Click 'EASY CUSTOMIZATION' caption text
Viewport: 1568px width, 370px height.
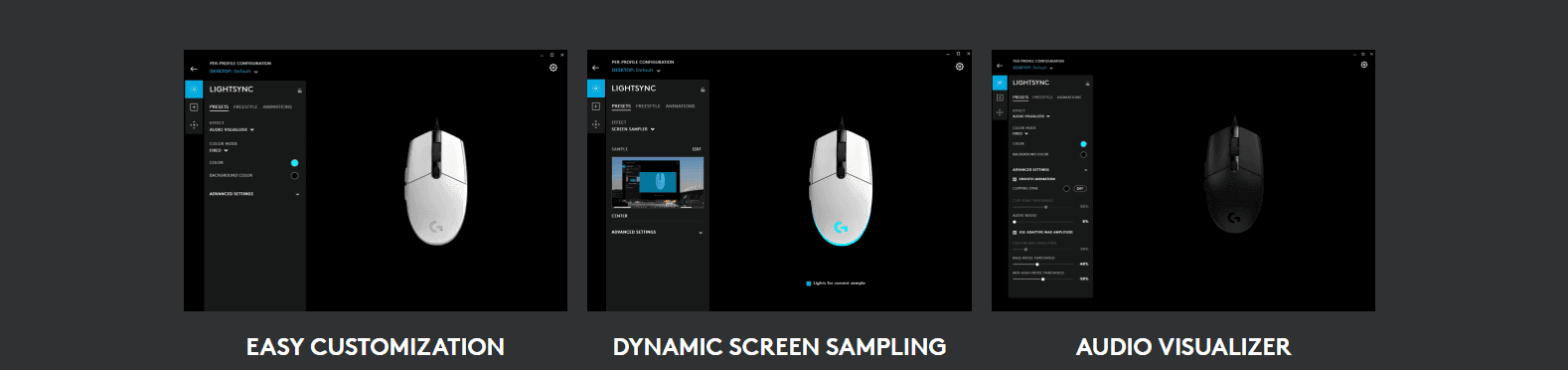pos(376,347)
